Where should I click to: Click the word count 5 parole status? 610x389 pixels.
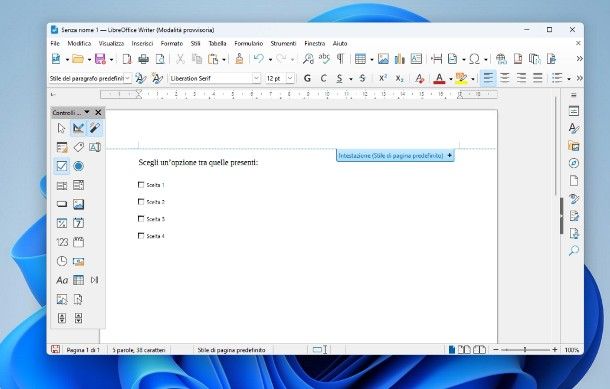click(x=138, y=350)
